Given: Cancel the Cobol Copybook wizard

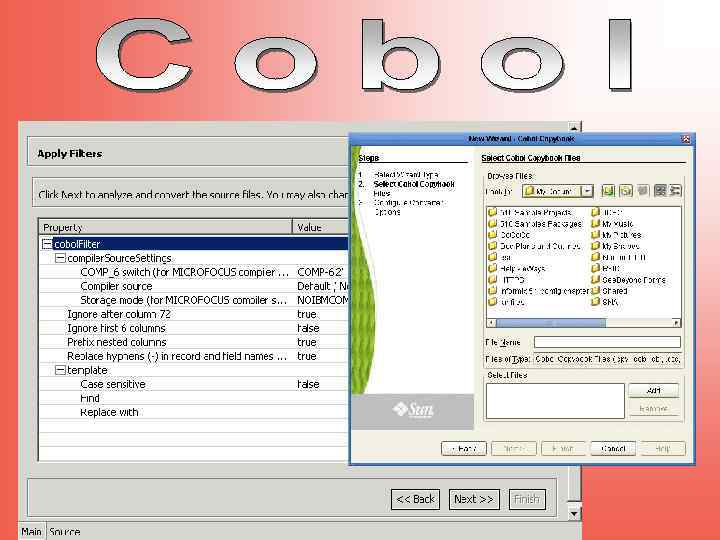Looking at the screenshot, I should (613, 449).
